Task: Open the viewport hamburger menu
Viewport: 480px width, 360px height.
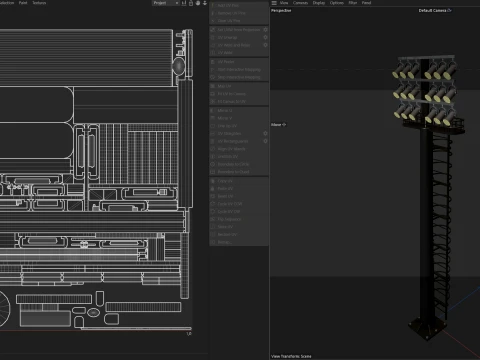Action: pyautogui.click(x=274, y=3)
